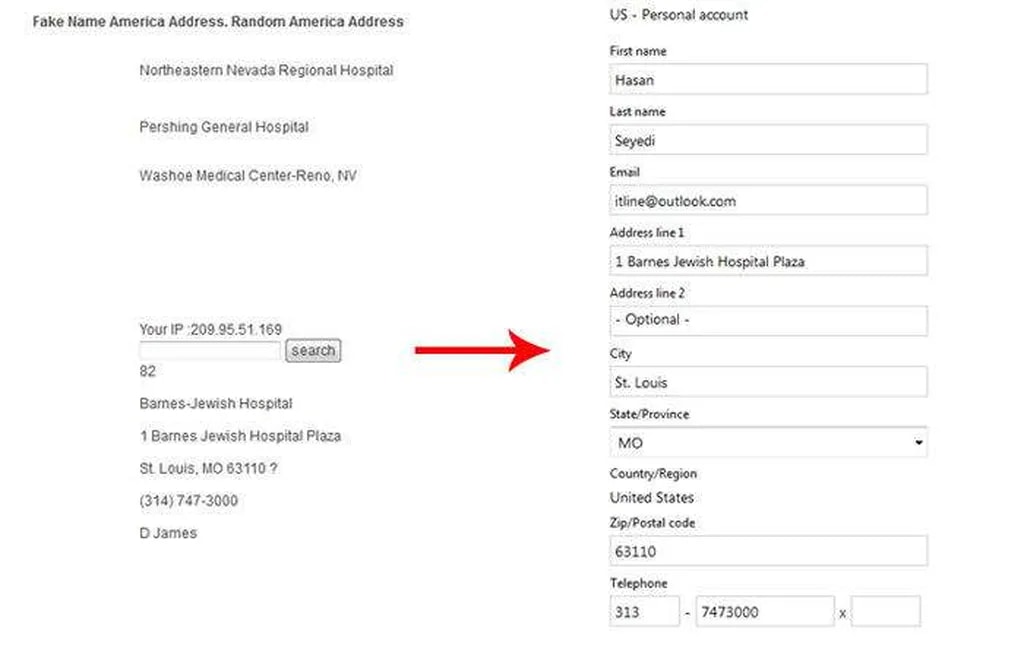The width and height of the screenshot is (1024, 664).
Task: Select the Pershing General Hospital link
Action: click(224, 127)
